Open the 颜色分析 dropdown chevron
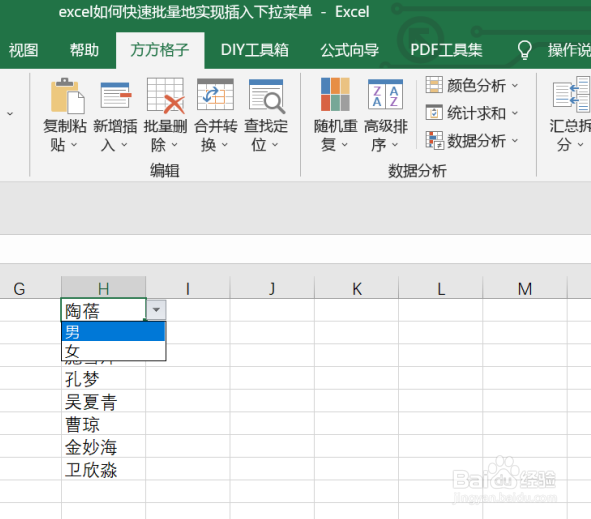 point(515,86)
